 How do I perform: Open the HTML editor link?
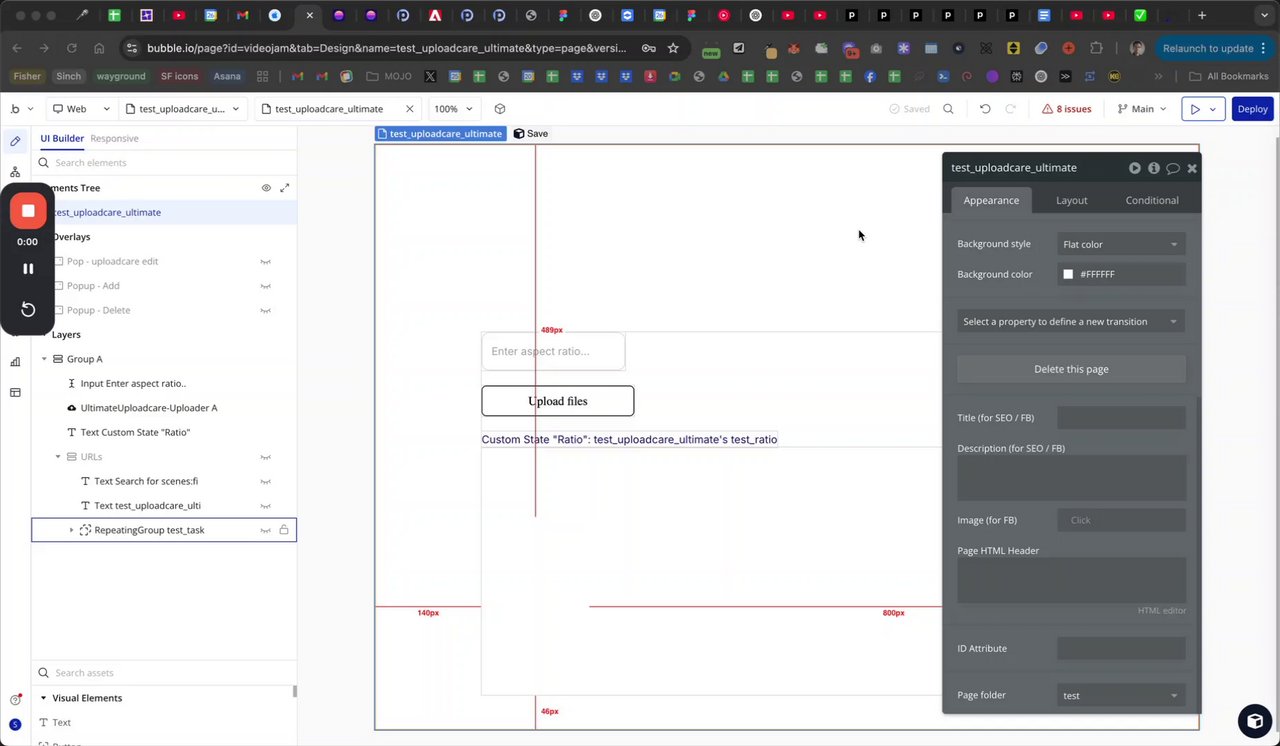coord(1161,611)
